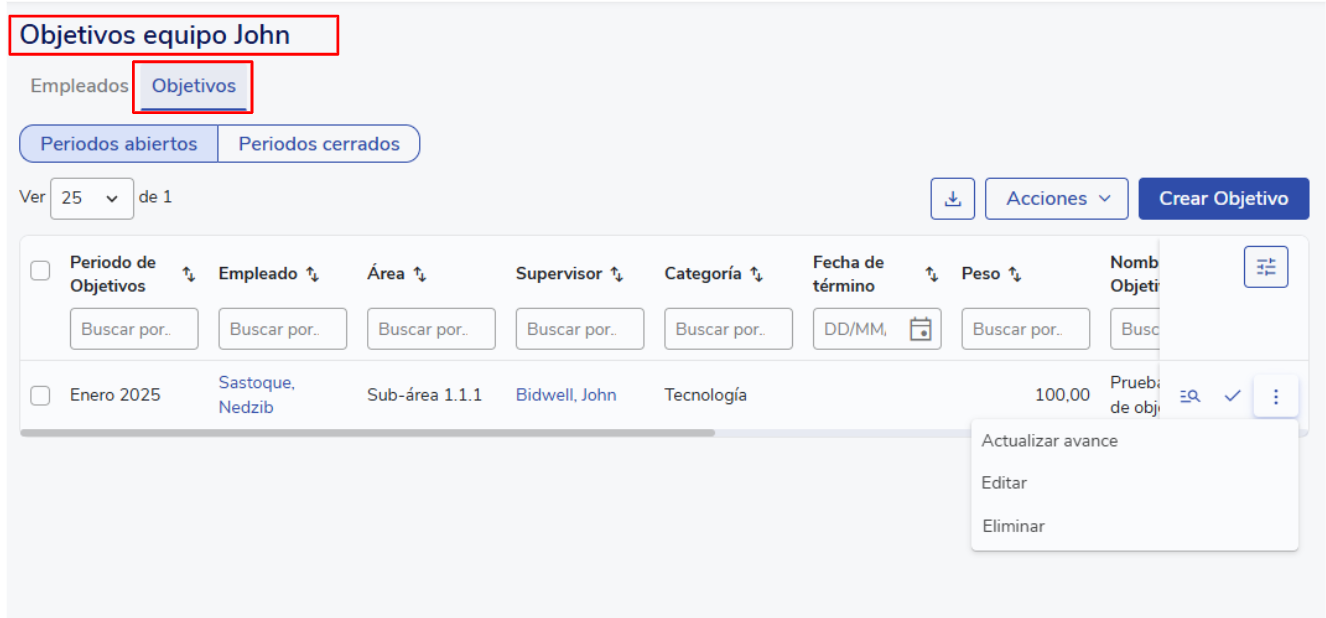Viewport: 1326px width, 618px height.
Task: Switch to the Empleados tab
Action: (79, 86)
